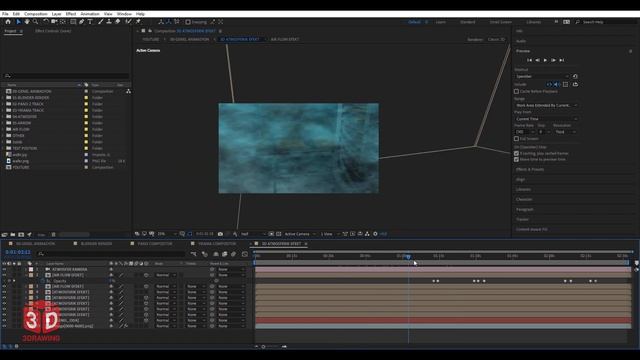Select the Unified Camera tool
The width and height of the screenshot is (640, 360).
coord(54,22)
